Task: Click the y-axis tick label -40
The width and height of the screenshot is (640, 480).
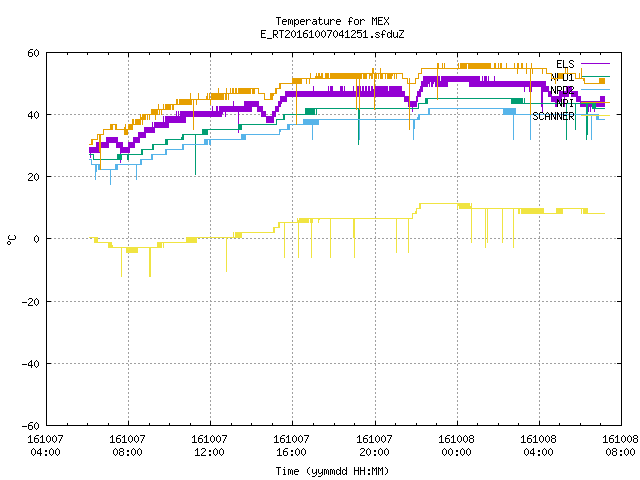Action: pos(31,364)
